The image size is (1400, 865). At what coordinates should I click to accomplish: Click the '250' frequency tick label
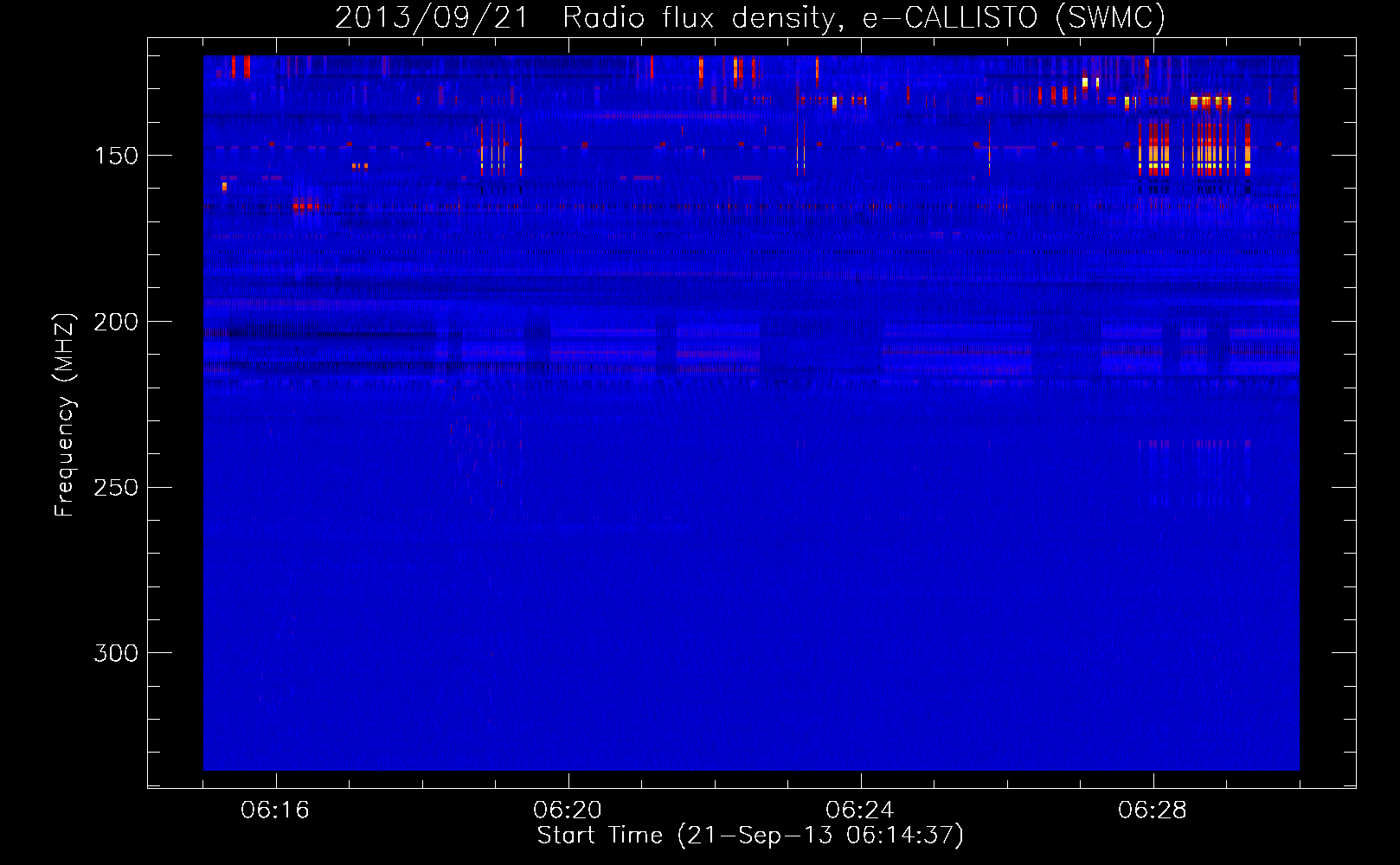[x=116, y=487]
